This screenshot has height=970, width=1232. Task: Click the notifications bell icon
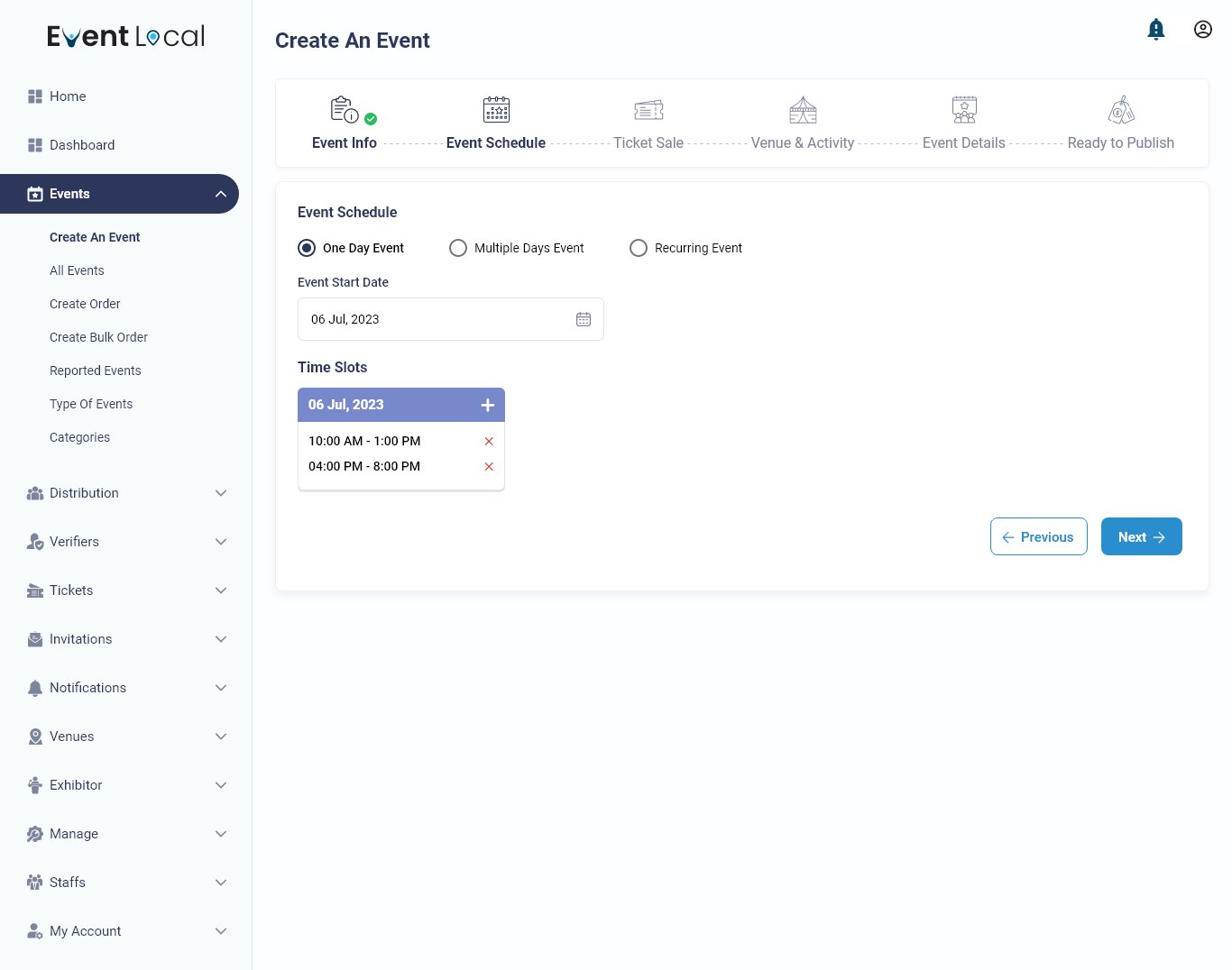click(1156, 29)
